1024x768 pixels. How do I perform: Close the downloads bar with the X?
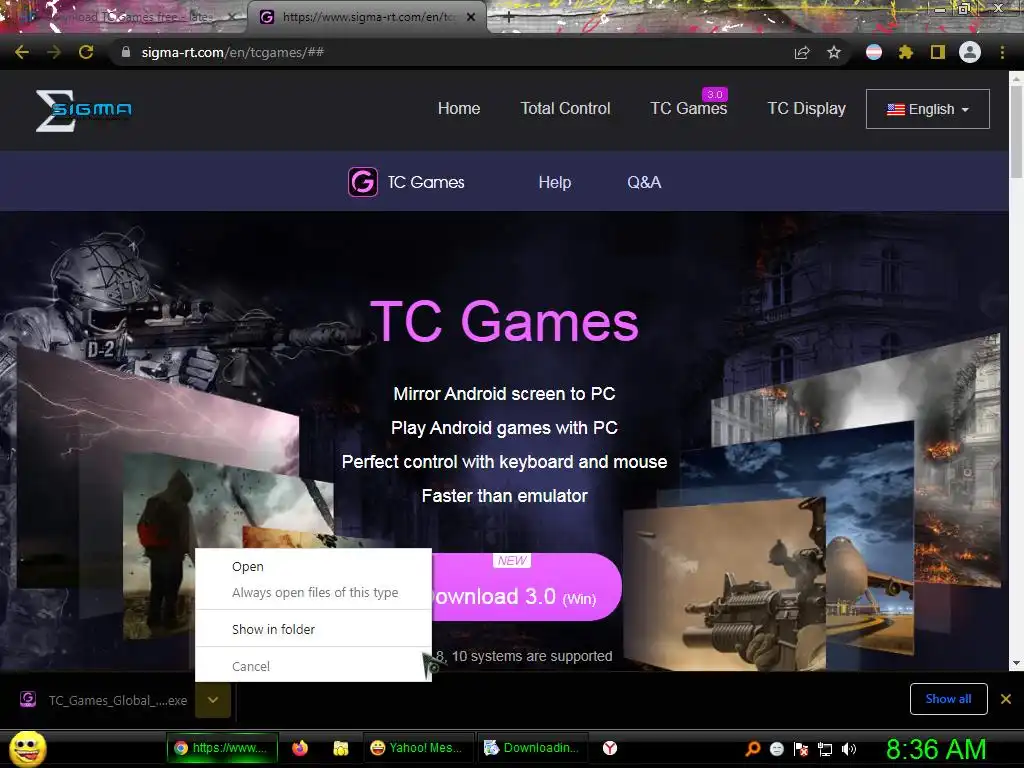[x=1006, y=699]
